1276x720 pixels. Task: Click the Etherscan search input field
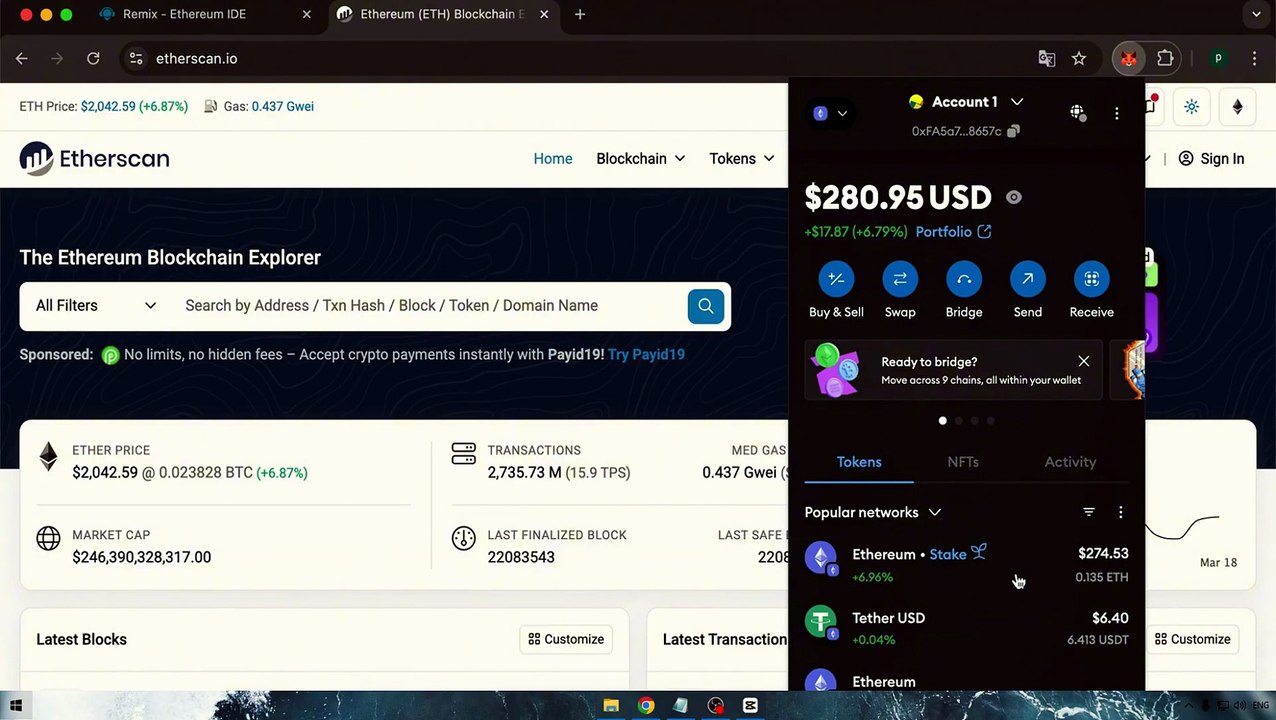tap(430, 306)
